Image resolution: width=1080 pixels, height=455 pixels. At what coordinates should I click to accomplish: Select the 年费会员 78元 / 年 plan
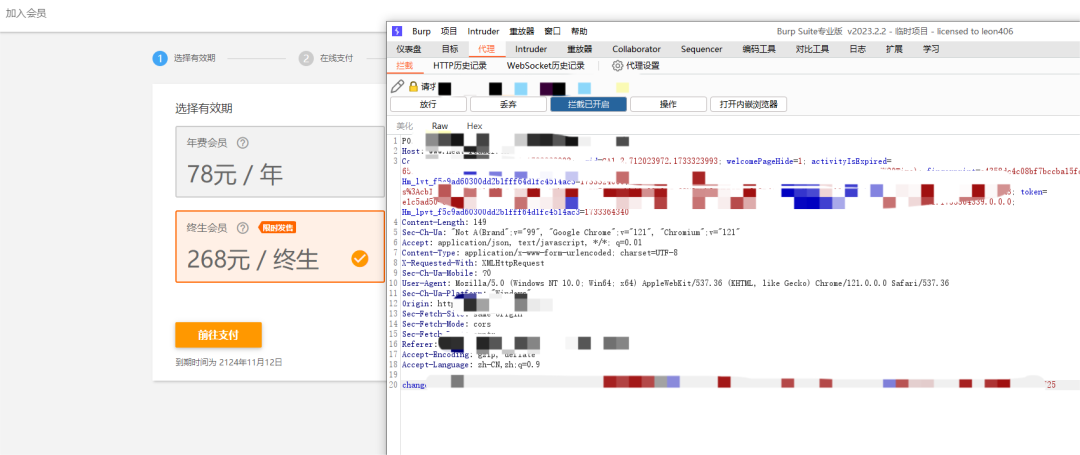click(x=280, y=162)
